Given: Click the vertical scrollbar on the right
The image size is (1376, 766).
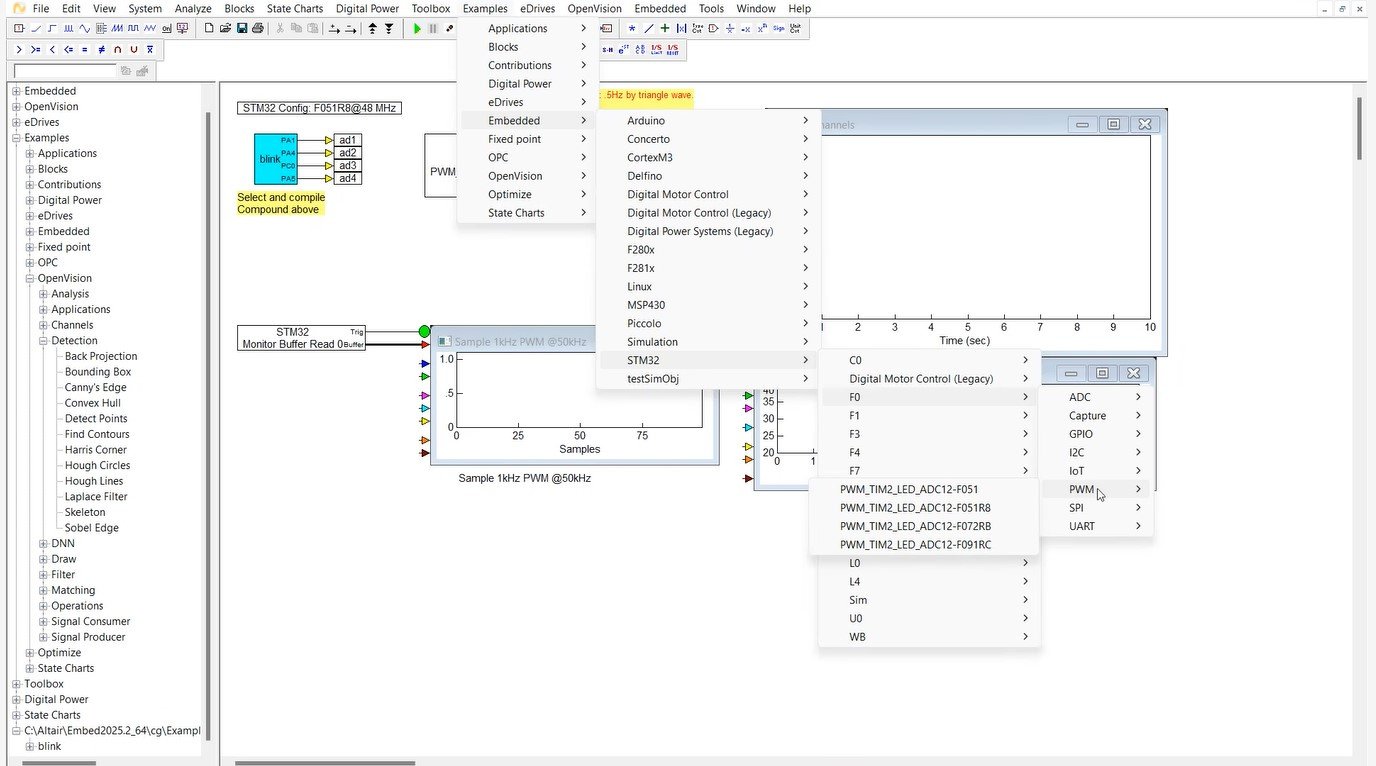Looking at the screenshot, I should 1360,128.
